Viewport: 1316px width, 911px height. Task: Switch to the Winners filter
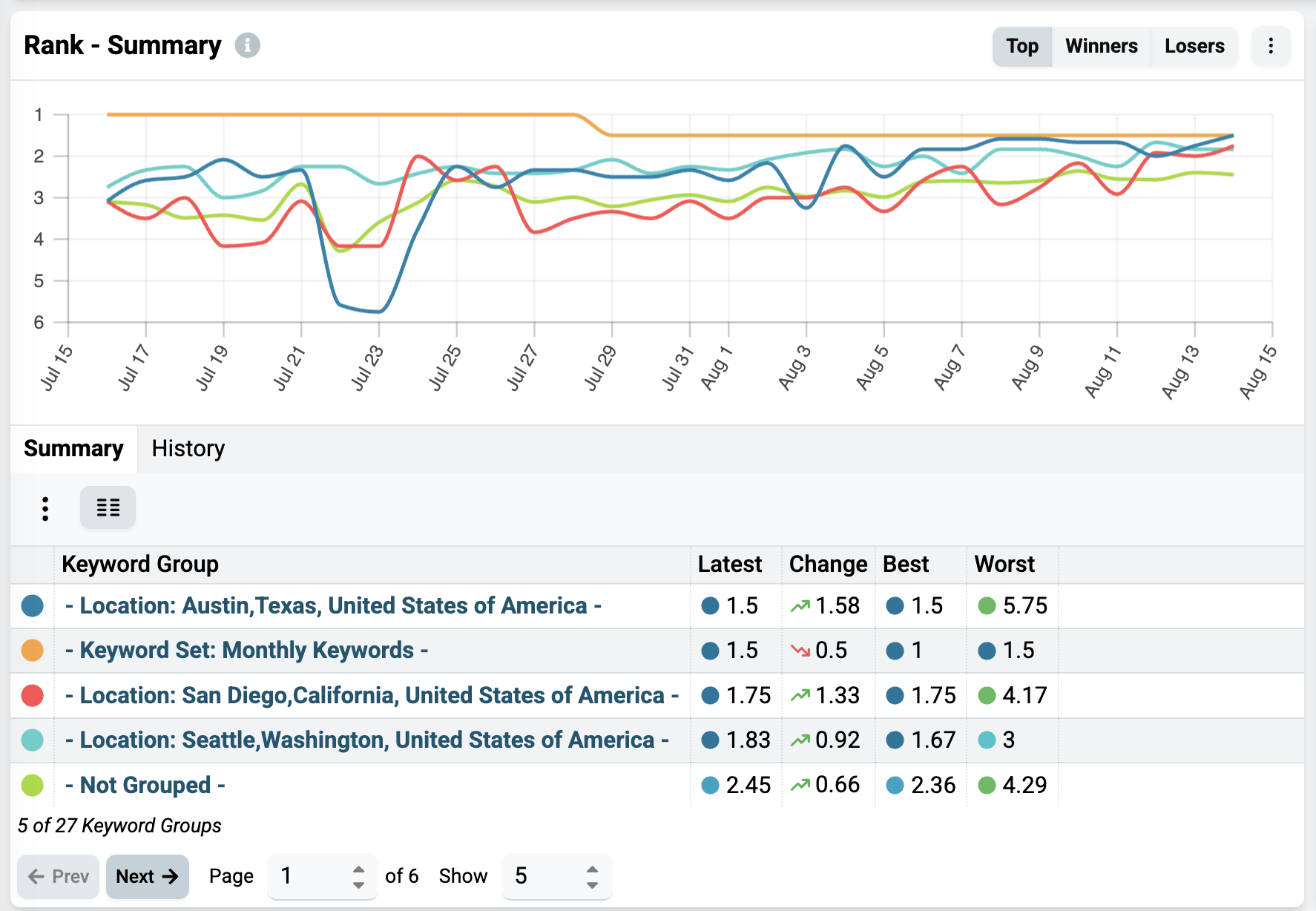(1102, 46)
